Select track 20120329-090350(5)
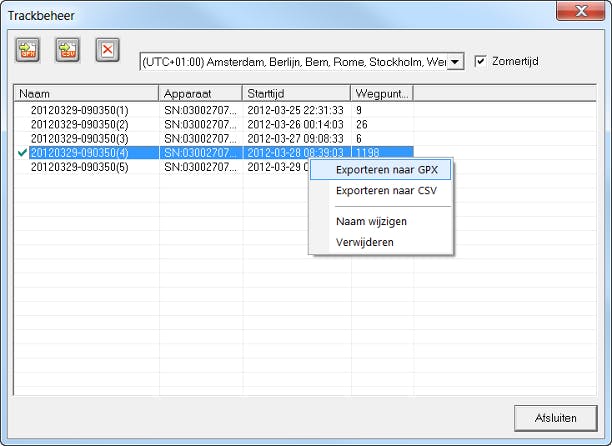Image resolution: width=612 pixels, height=446 pixels. click(x=80, y=167)
